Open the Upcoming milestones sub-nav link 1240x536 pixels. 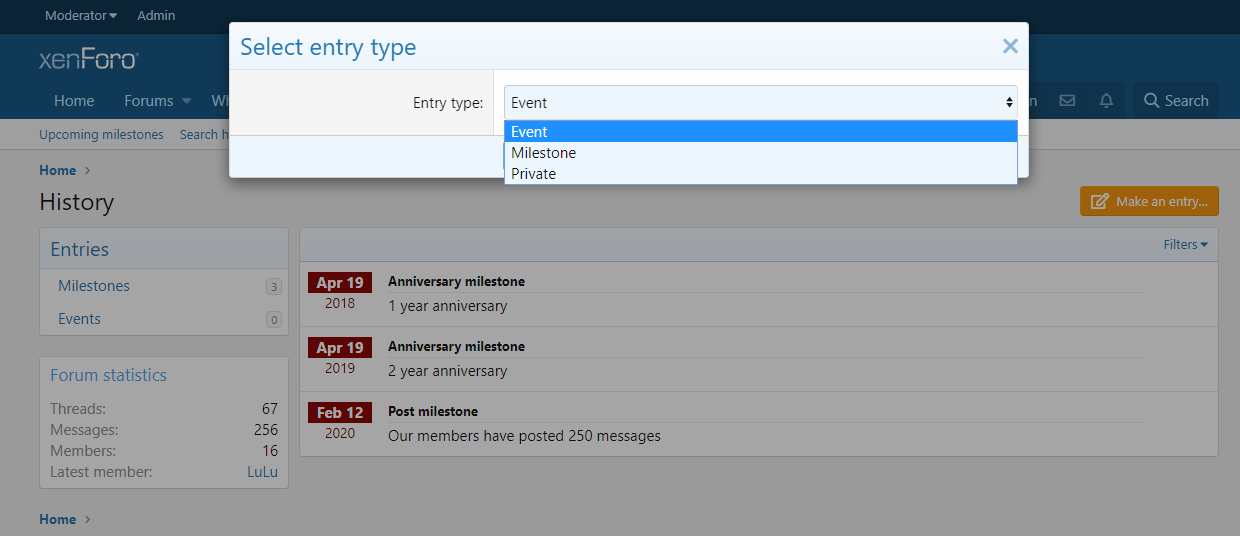click(x=101, y=134)
